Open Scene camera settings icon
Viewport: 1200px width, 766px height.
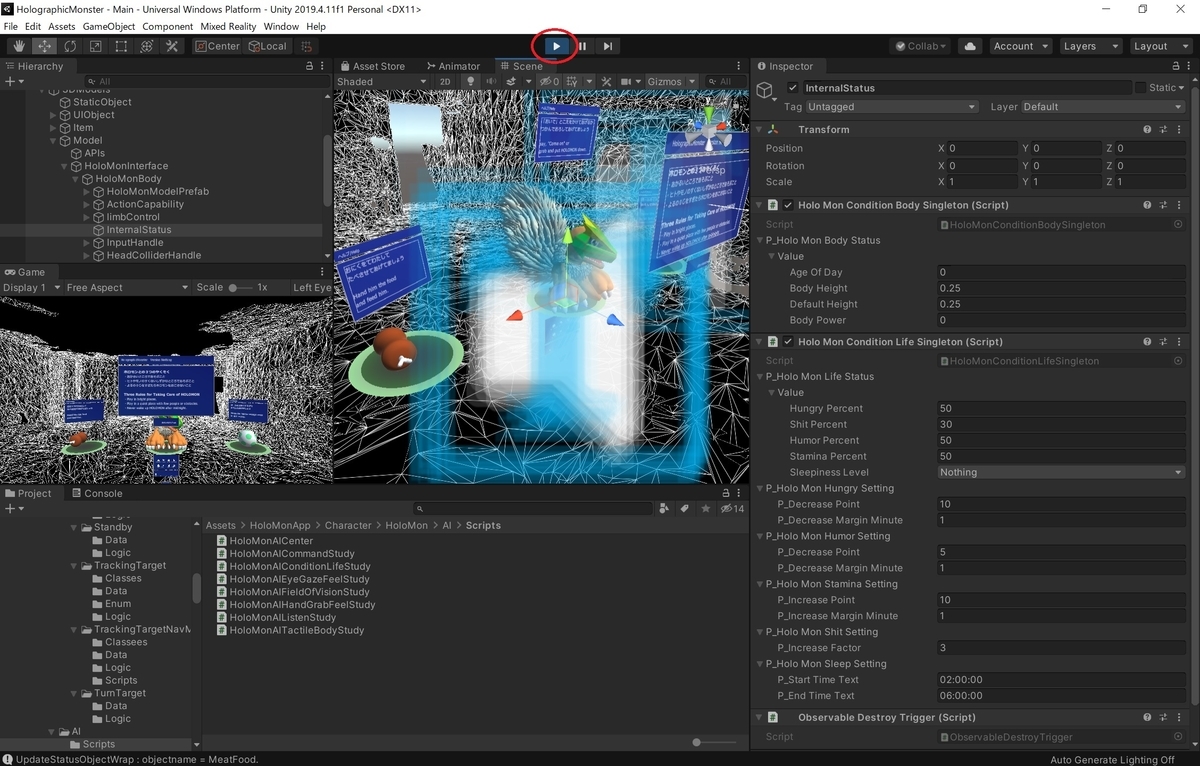pos(628,82)
